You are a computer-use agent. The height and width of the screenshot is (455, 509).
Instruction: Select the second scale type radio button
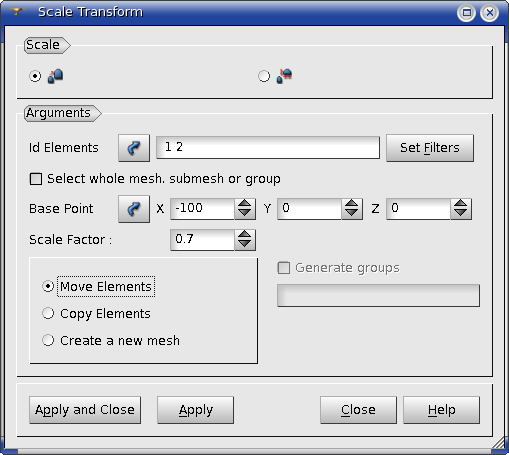(x=264, y=76)
